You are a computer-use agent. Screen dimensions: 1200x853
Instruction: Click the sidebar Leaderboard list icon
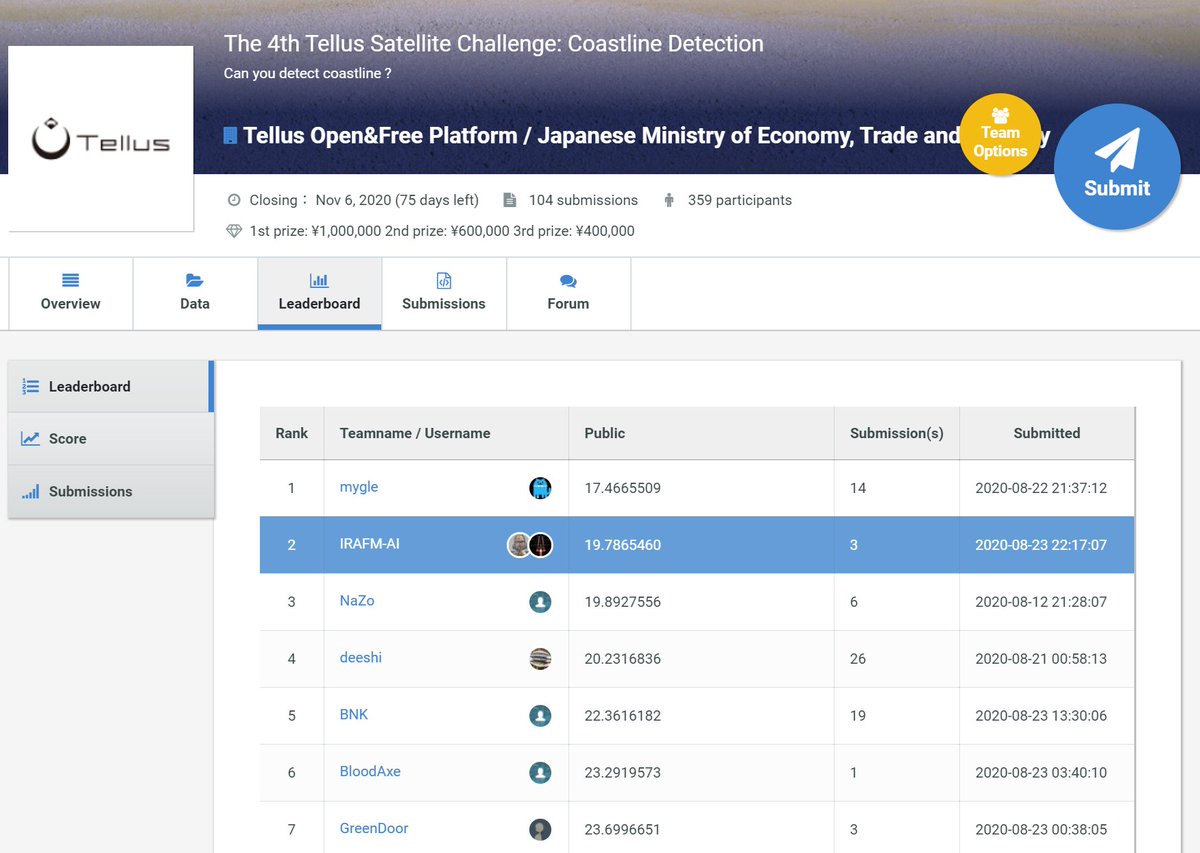point(30,386)
